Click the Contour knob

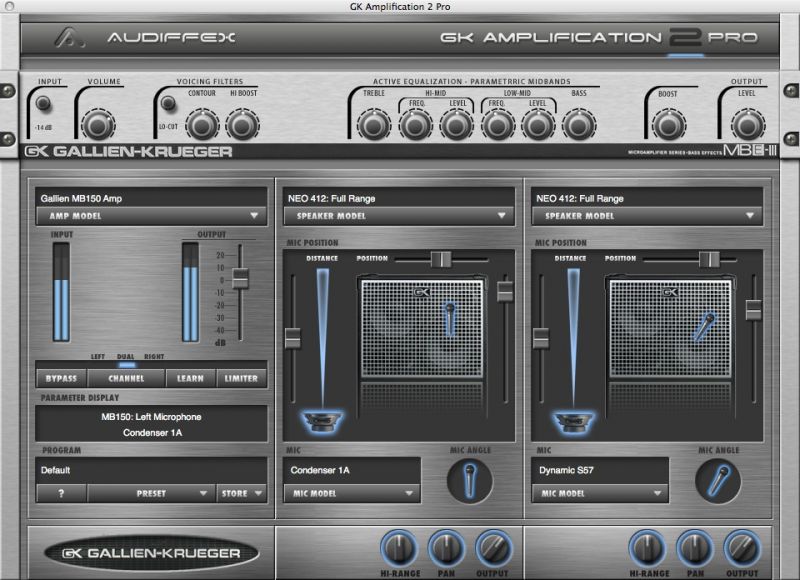pyautogui.click(x=202, y=125)
